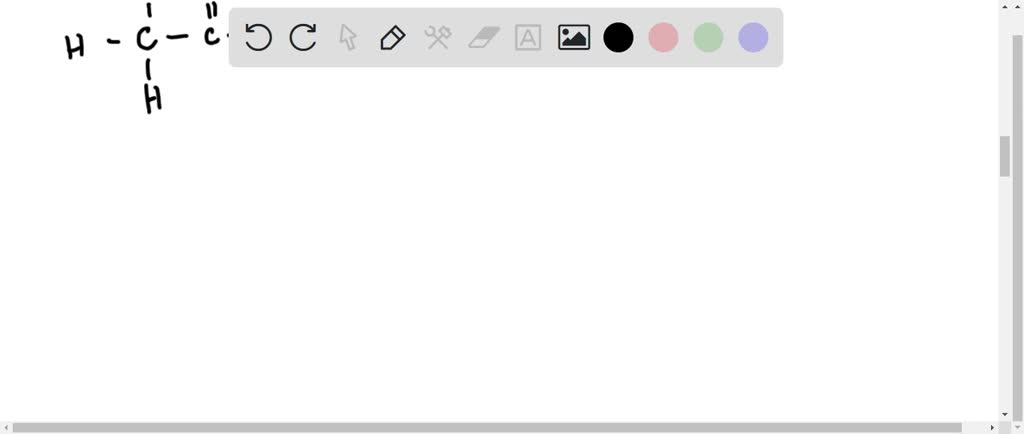
Task: Select the pointer selection tool
Action: 348,37
